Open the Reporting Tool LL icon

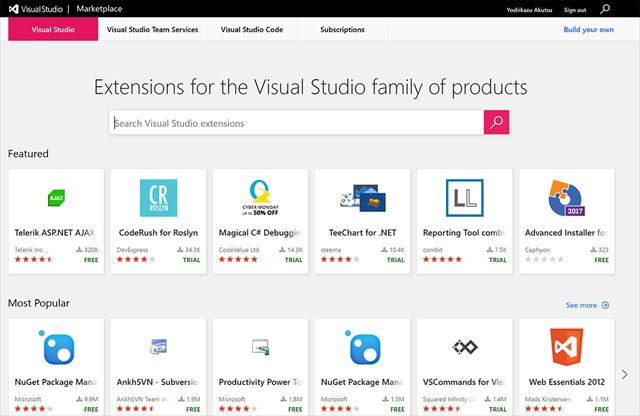(x=464, y=198)
